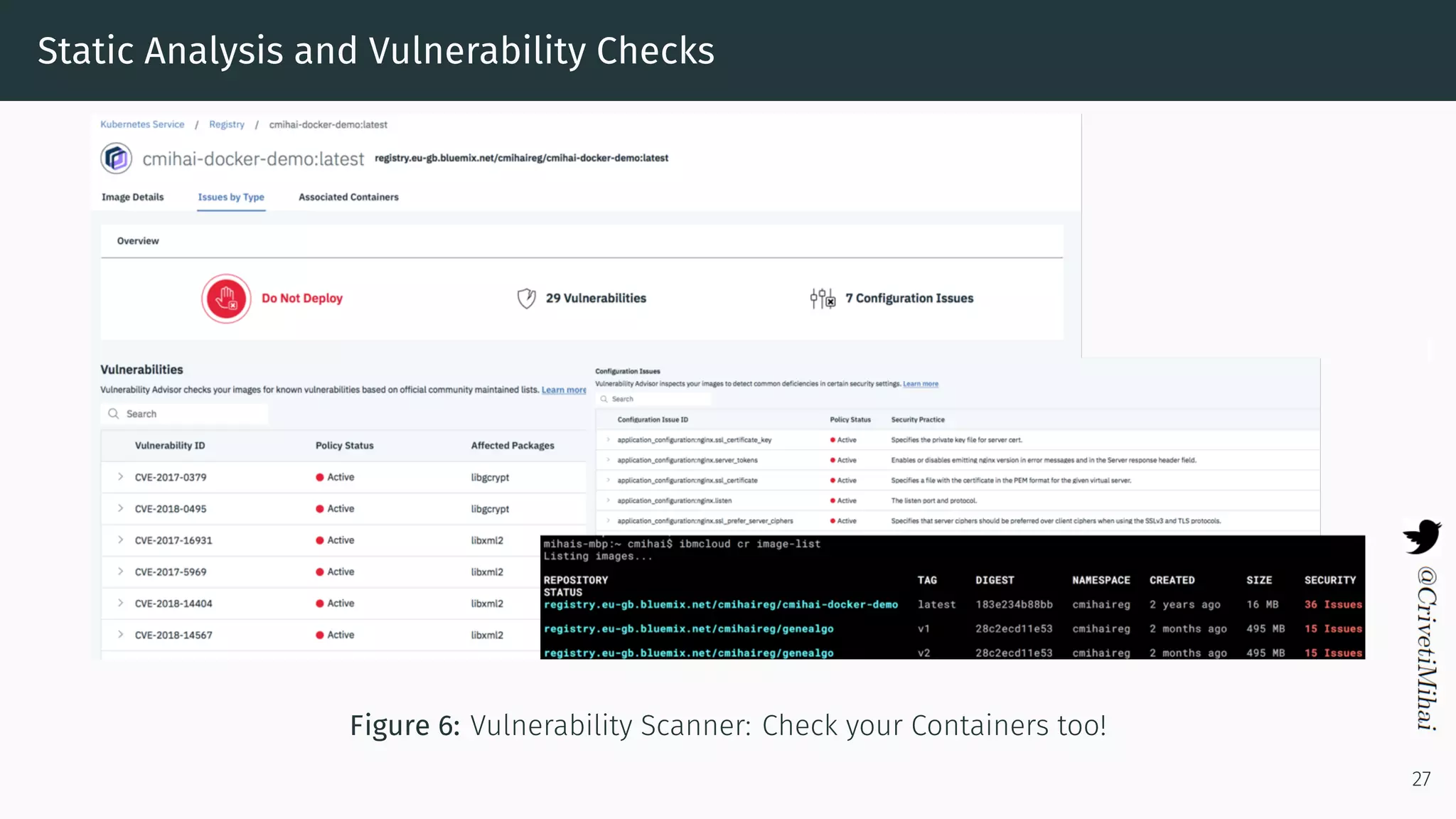Click the red status dot for CVE-2018-14567

pos(320,636)
